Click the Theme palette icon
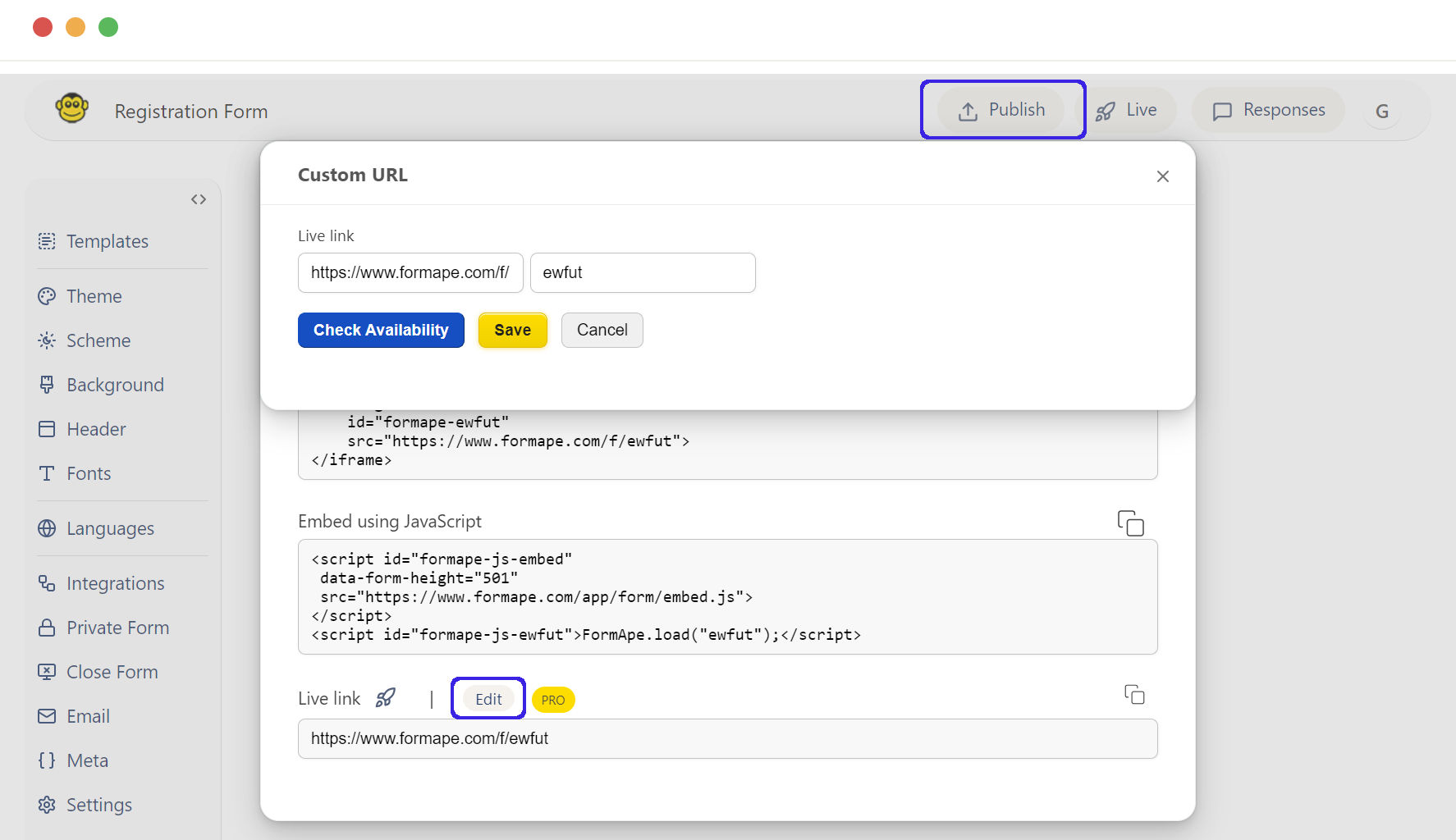Viewport: 1456px width, 840px height. pos(47,296)
